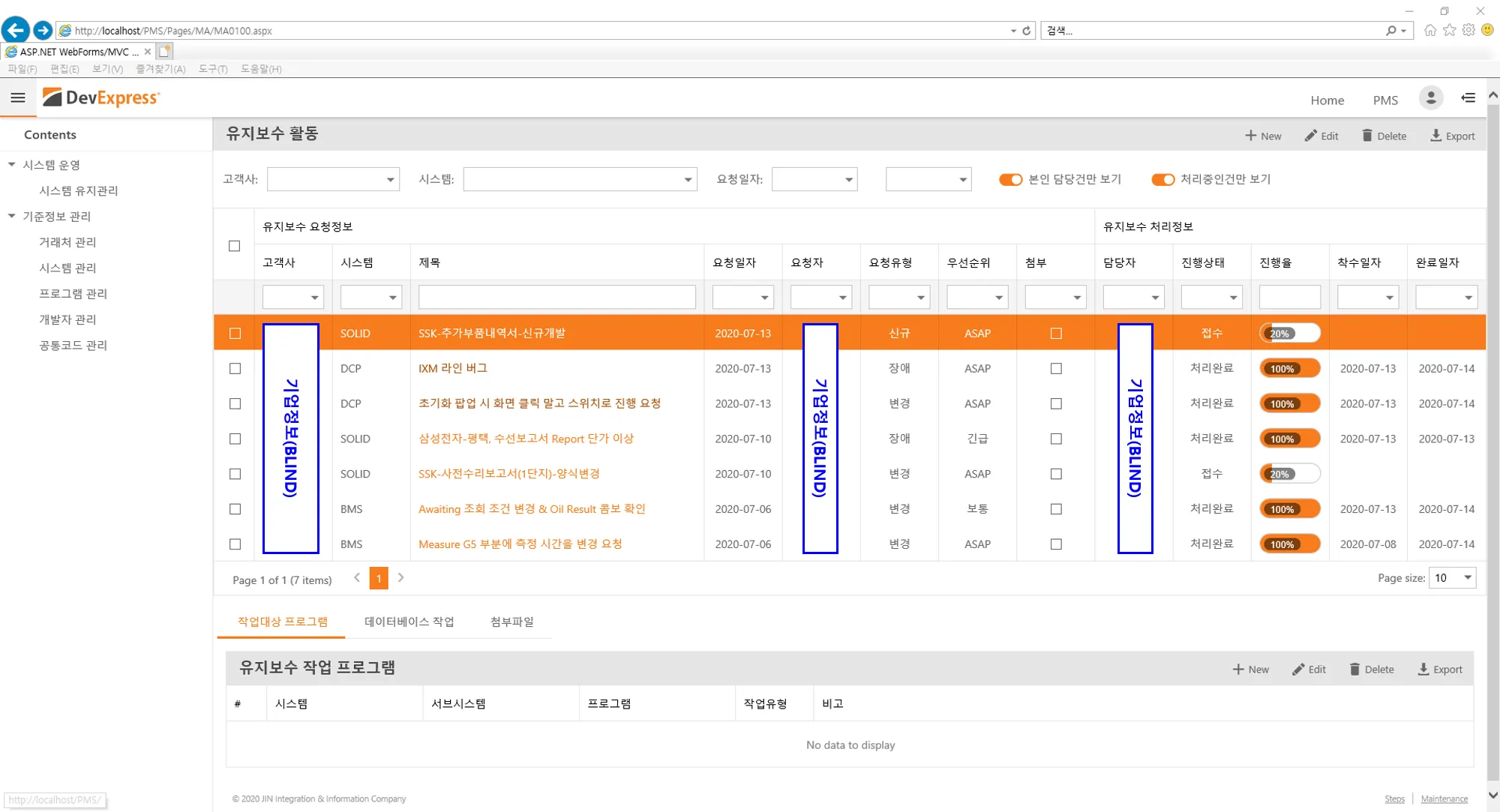The width and height of the screenshot is (1500, 812).
Task: Open the Page size dropdown
Action: tap(1467, 577)
